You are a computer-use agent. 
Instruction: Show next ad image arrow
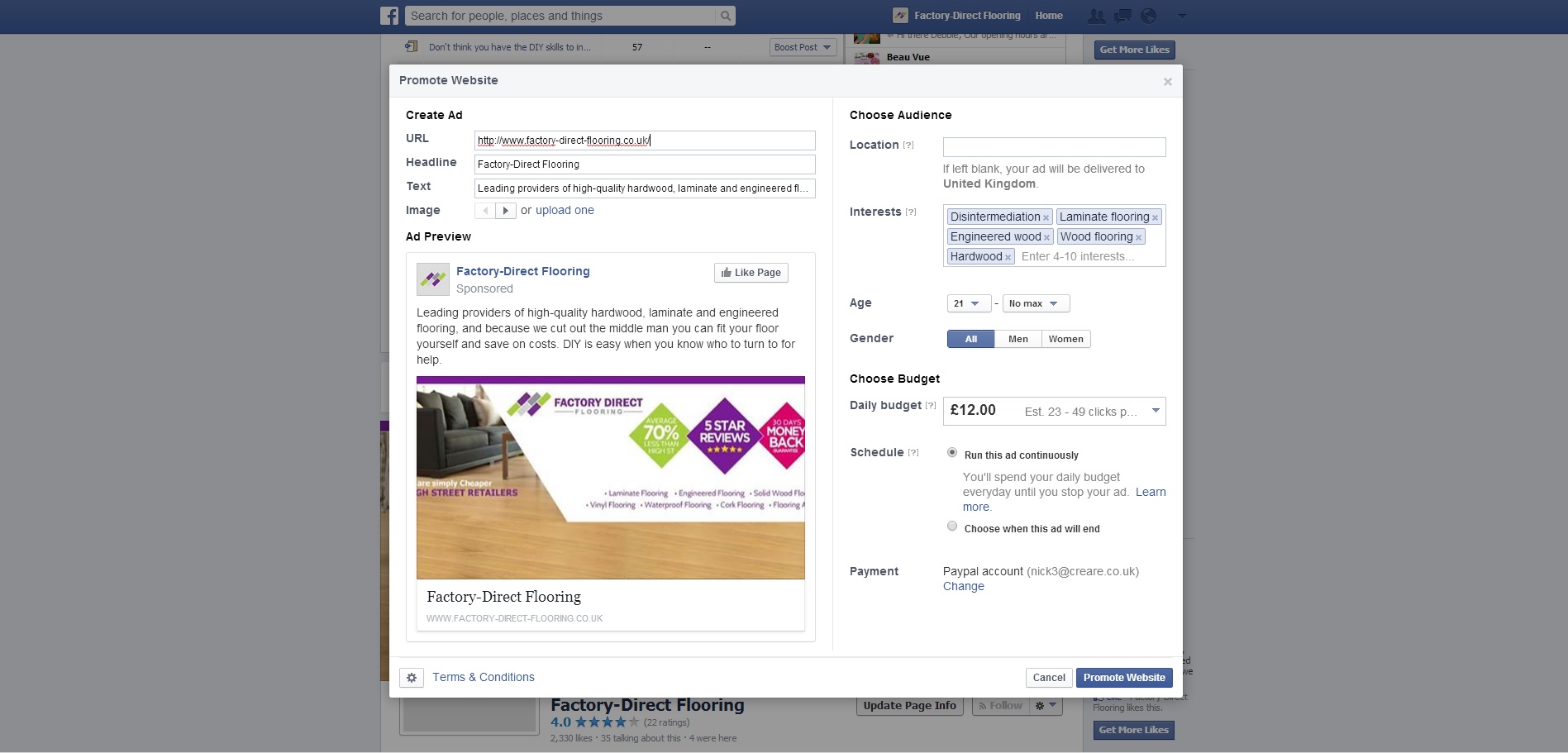[x=506, y=211]
